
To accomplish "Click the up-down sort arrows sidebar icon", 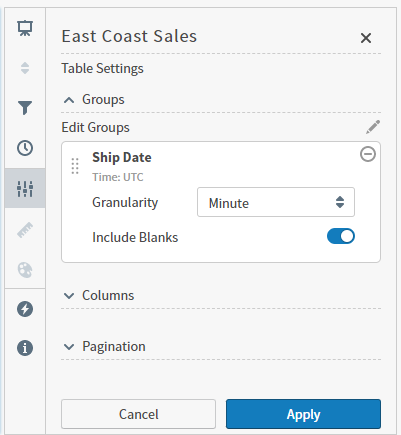I will (25, 68).
